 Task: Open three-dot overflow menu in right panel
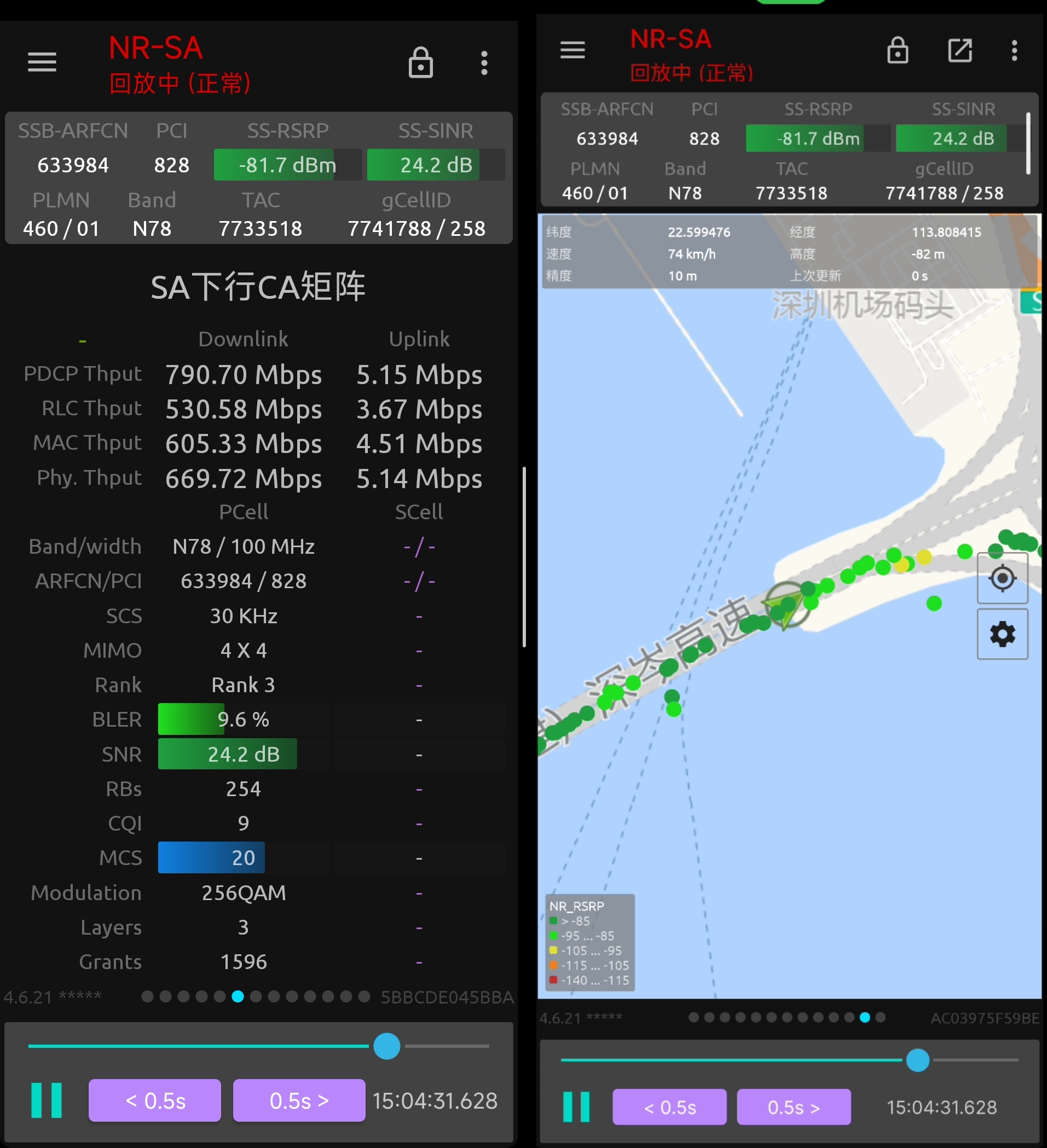click(1014, 50)
